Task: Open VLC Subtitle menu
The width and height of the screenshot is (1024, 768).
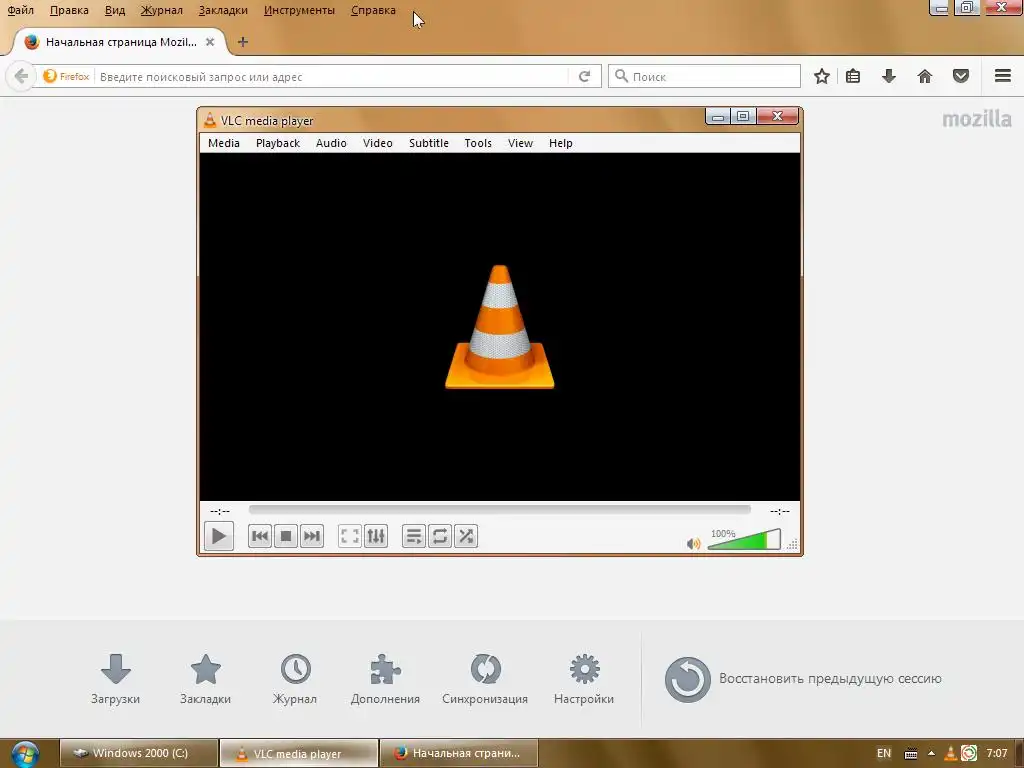Action: (428, 143)
